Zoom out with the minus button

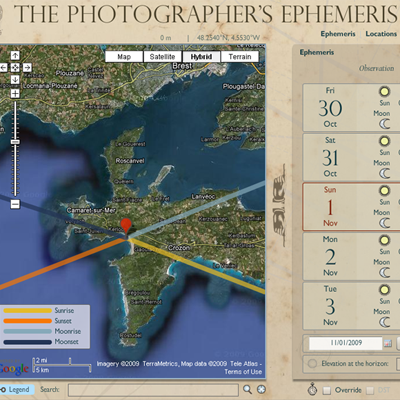pyautogui.click(x=15, y=204)
